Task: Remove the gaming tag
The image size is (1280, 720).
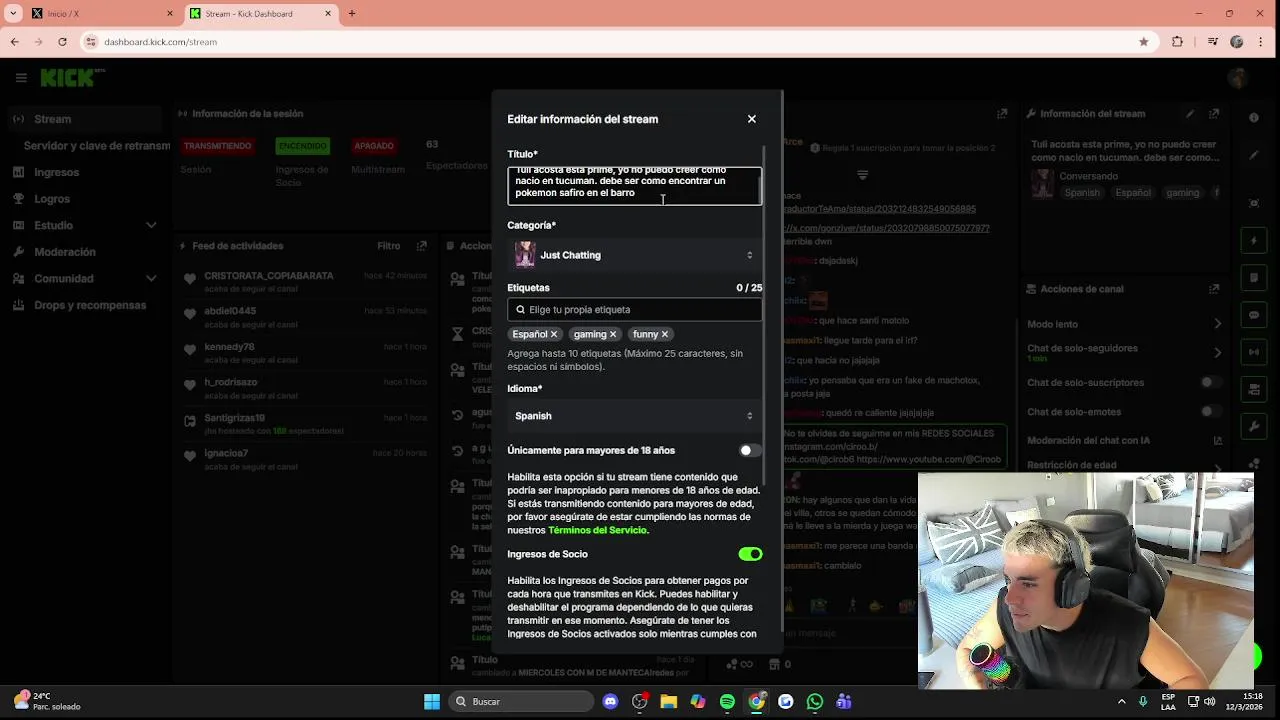Action: (x=613, y=334)
